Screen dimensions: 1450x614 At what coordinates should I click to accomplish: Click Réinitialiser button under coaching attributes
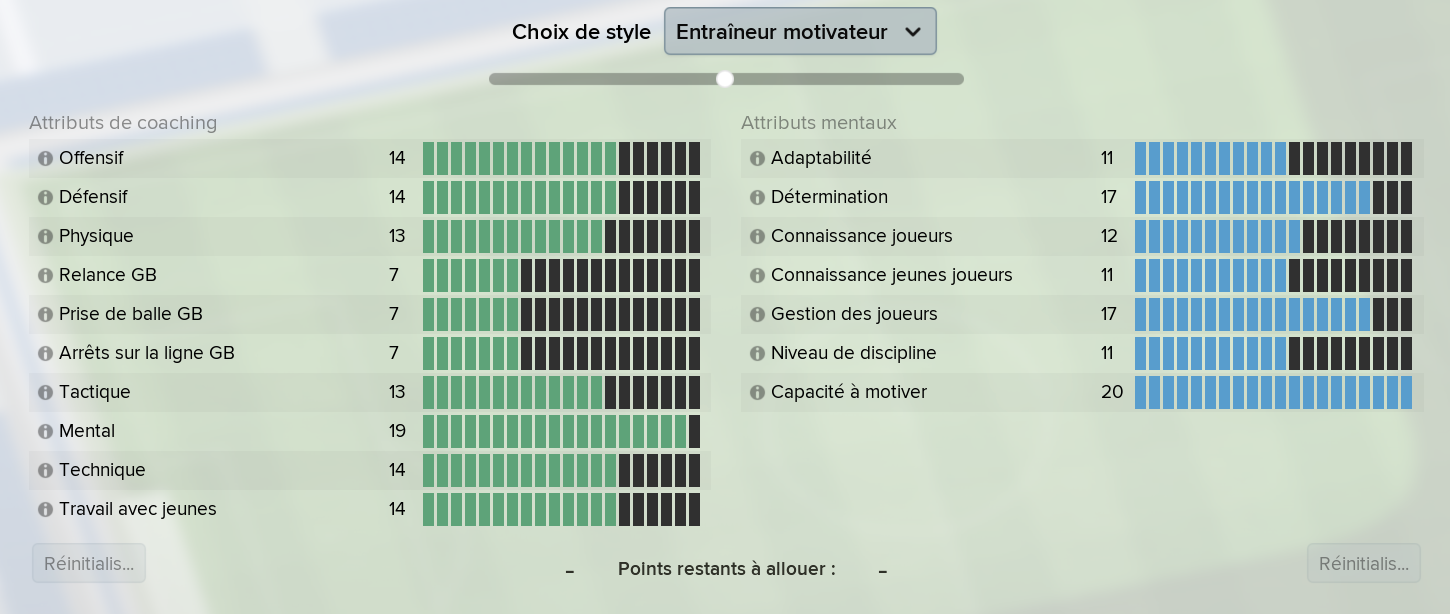click(x=89, y=563)
